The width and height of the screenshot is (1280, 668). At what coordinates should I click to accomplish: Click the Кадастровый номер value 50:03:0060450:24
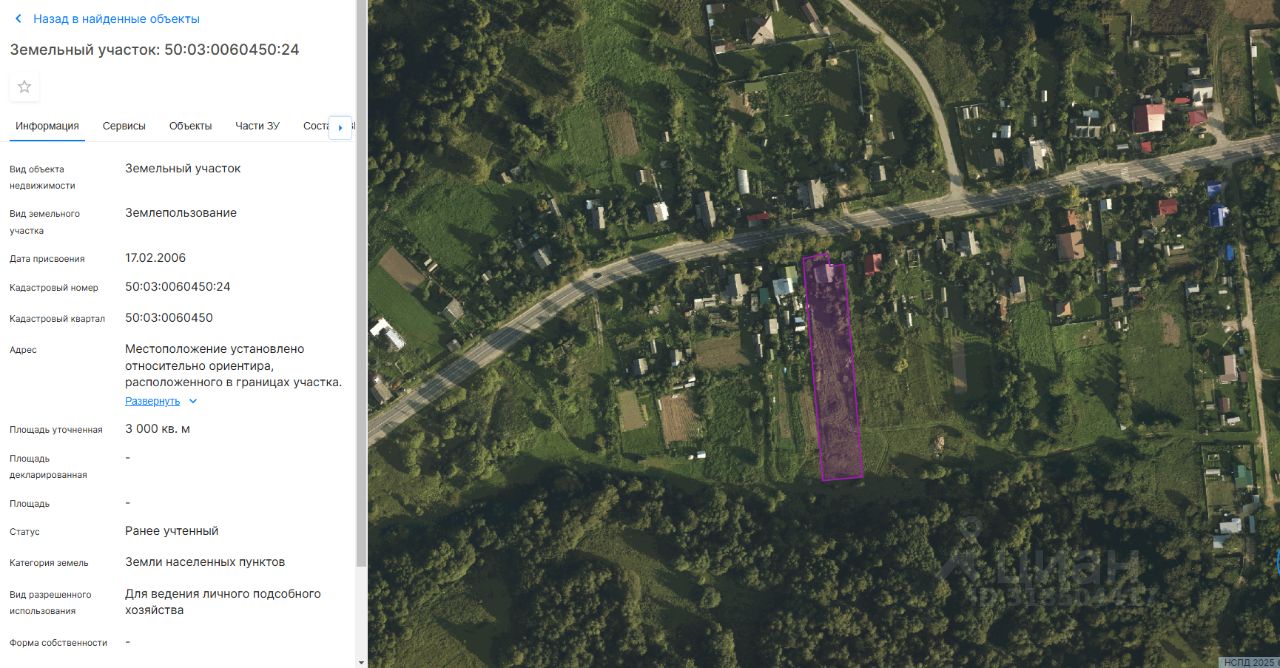click(x=178, y=287)
